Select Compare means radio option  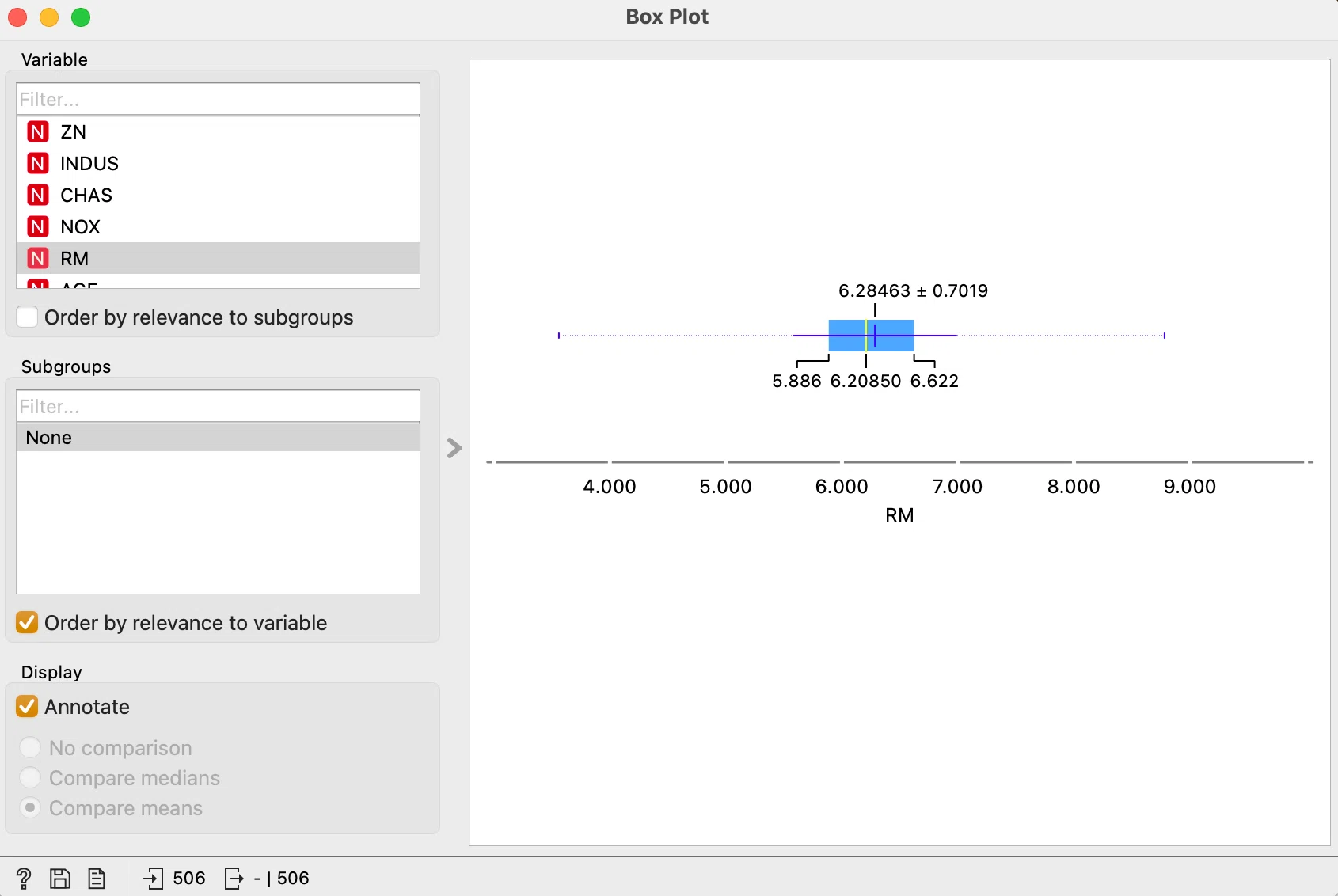[30, 808]
